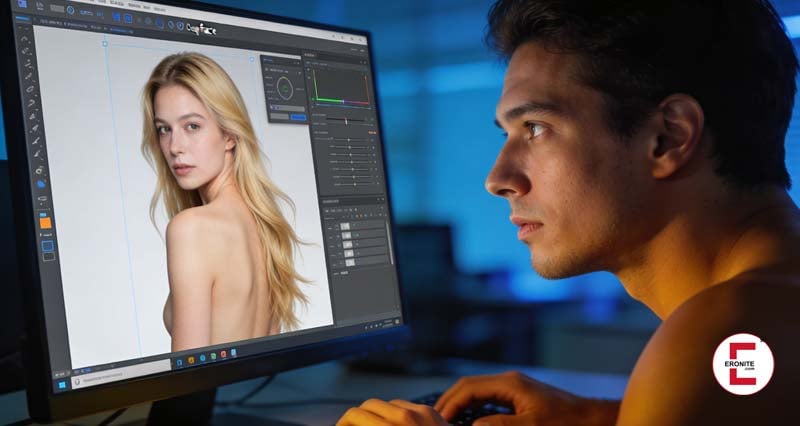Screen dimensions: 800x426
Task: Click the blue app logo in top-left corner
Action: pos(22,4)
